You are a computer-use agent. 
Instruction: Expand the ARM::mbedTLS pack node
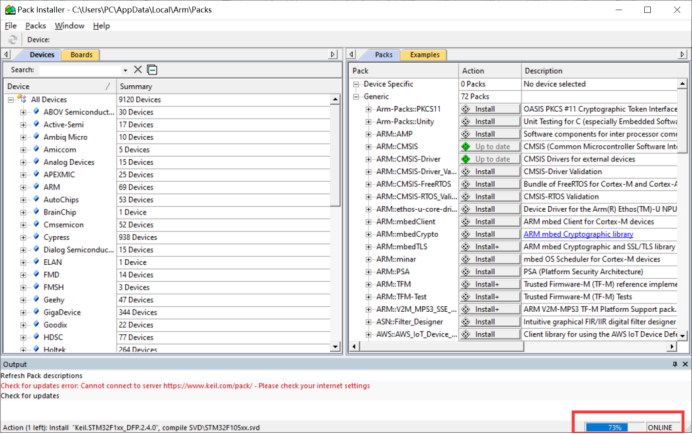pyautogui.click(x=369, y=247)
